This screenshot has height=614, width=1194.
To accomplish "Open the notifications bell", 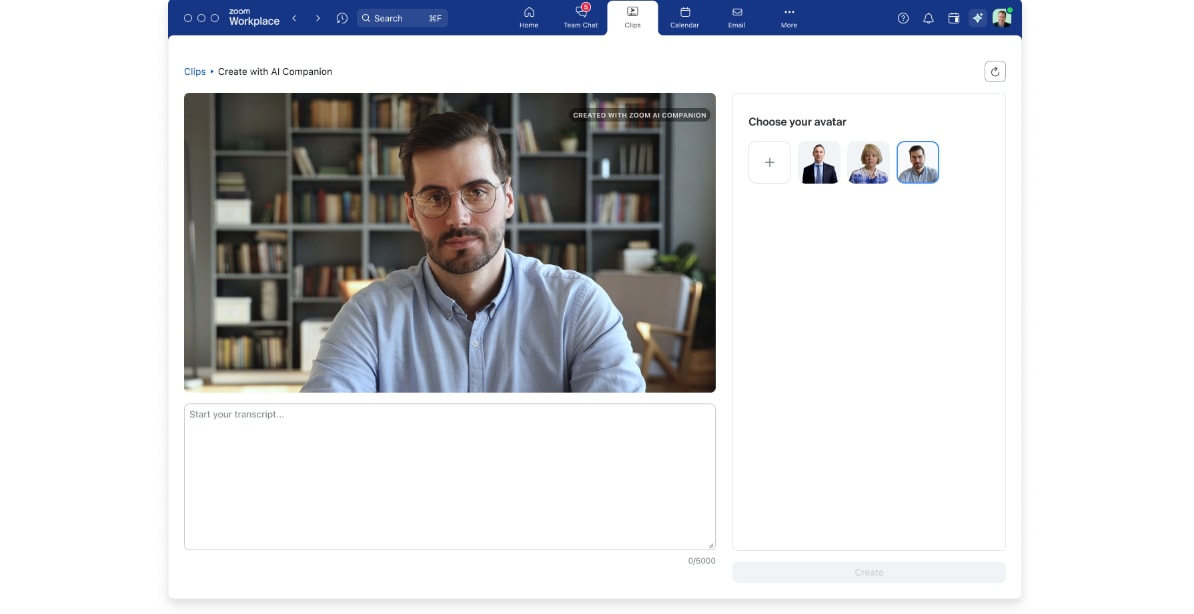I will 928,18.
